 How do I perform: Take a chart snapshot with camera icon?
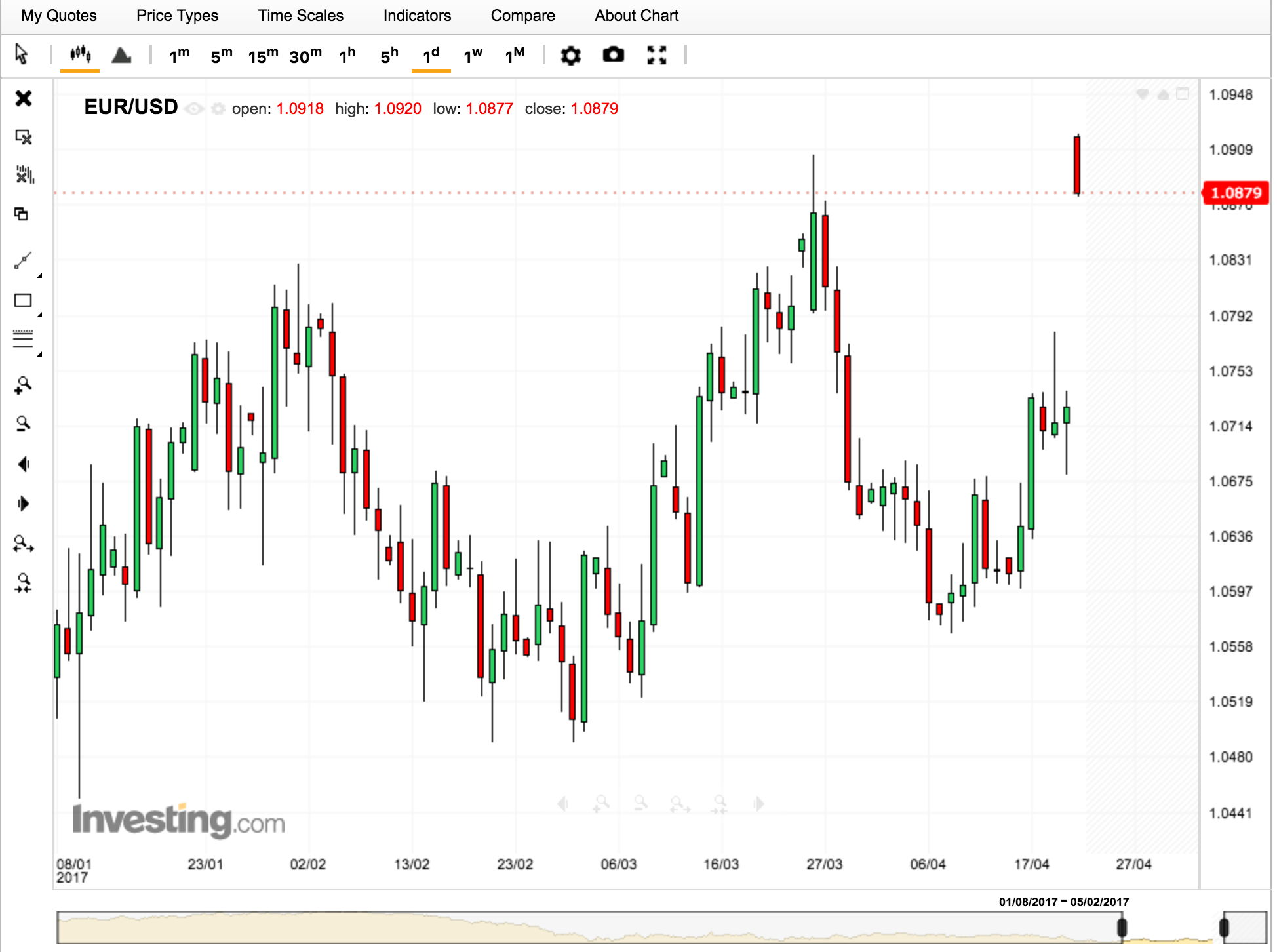[x=614, y=54]
